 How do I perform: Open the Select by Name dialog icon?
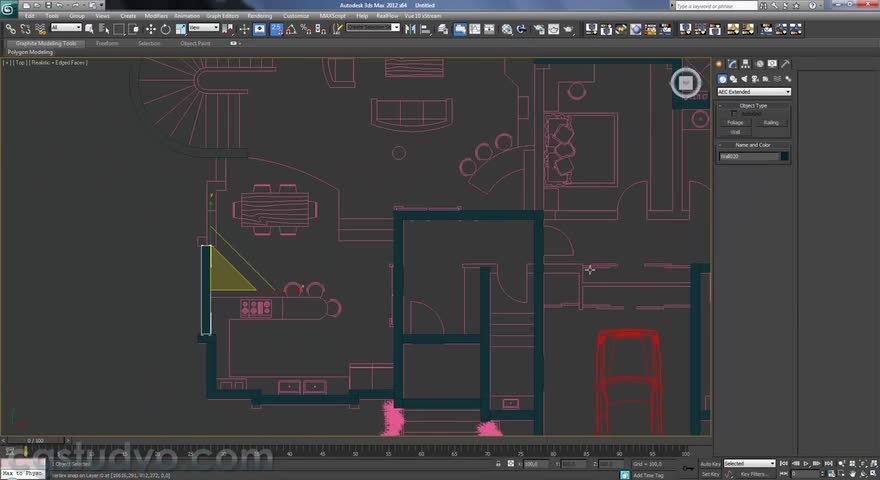coord(104,29)
